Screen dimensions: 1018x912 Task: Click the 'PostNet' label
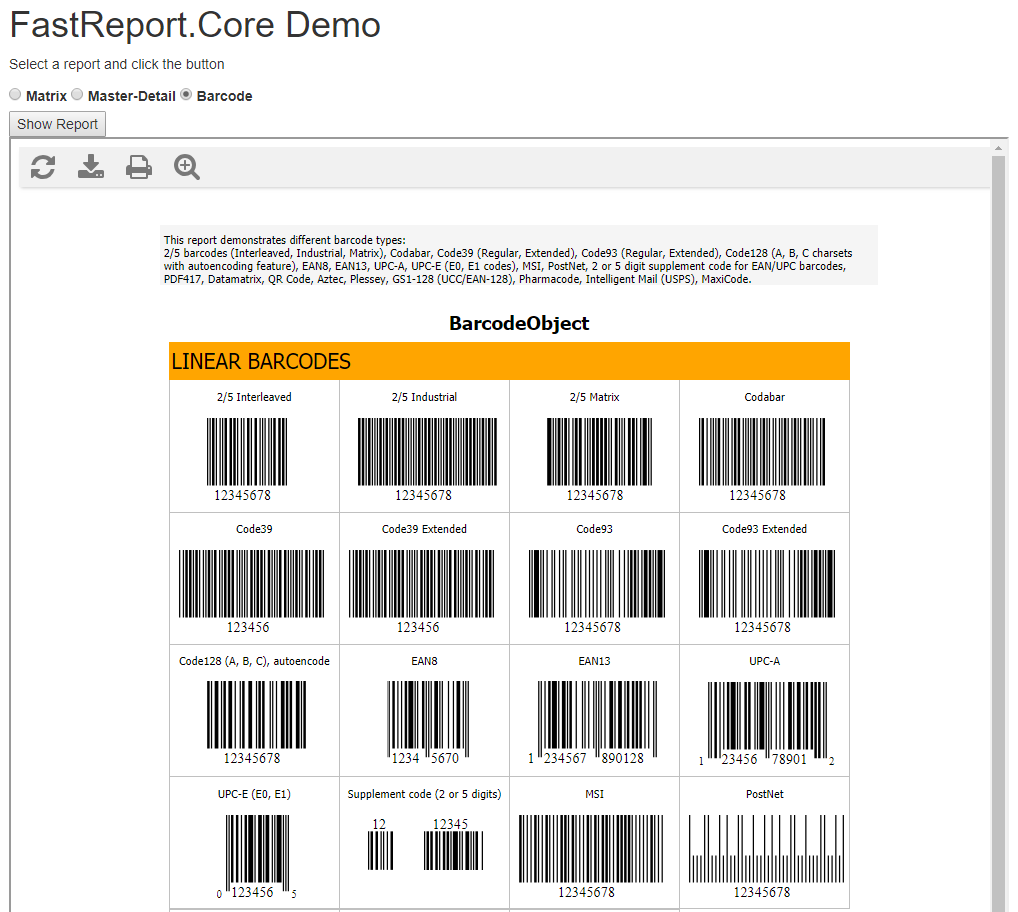tap(765, 794)
